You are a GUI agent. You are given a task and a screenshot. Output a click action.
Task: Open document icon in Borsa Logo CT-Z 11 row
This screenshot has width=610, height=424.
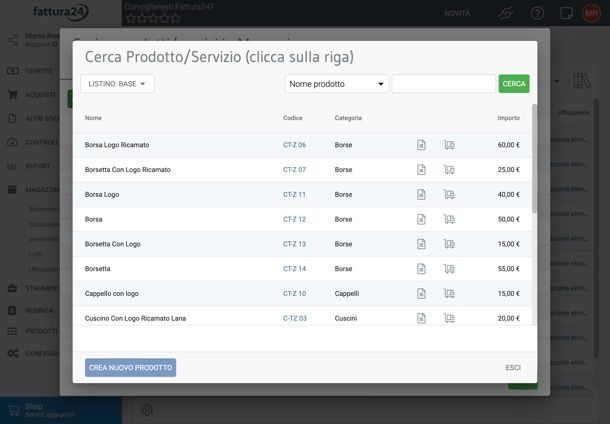421,194
